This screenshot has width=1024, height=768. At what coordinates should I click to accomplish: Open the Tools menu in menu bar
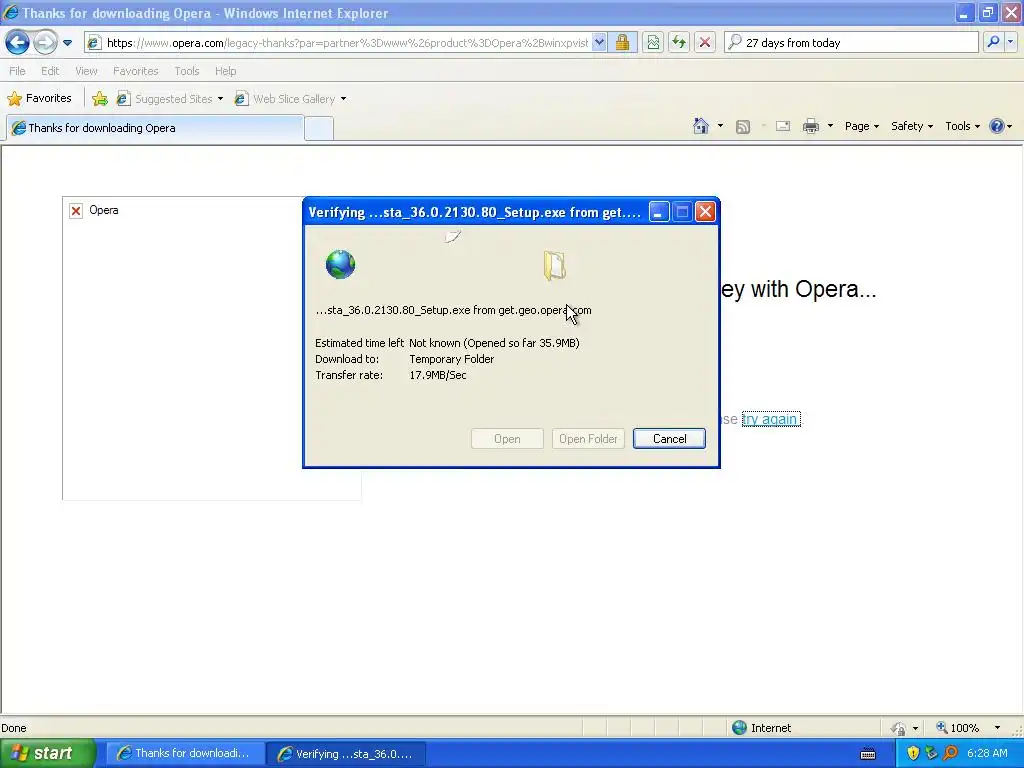coord(187,71)
